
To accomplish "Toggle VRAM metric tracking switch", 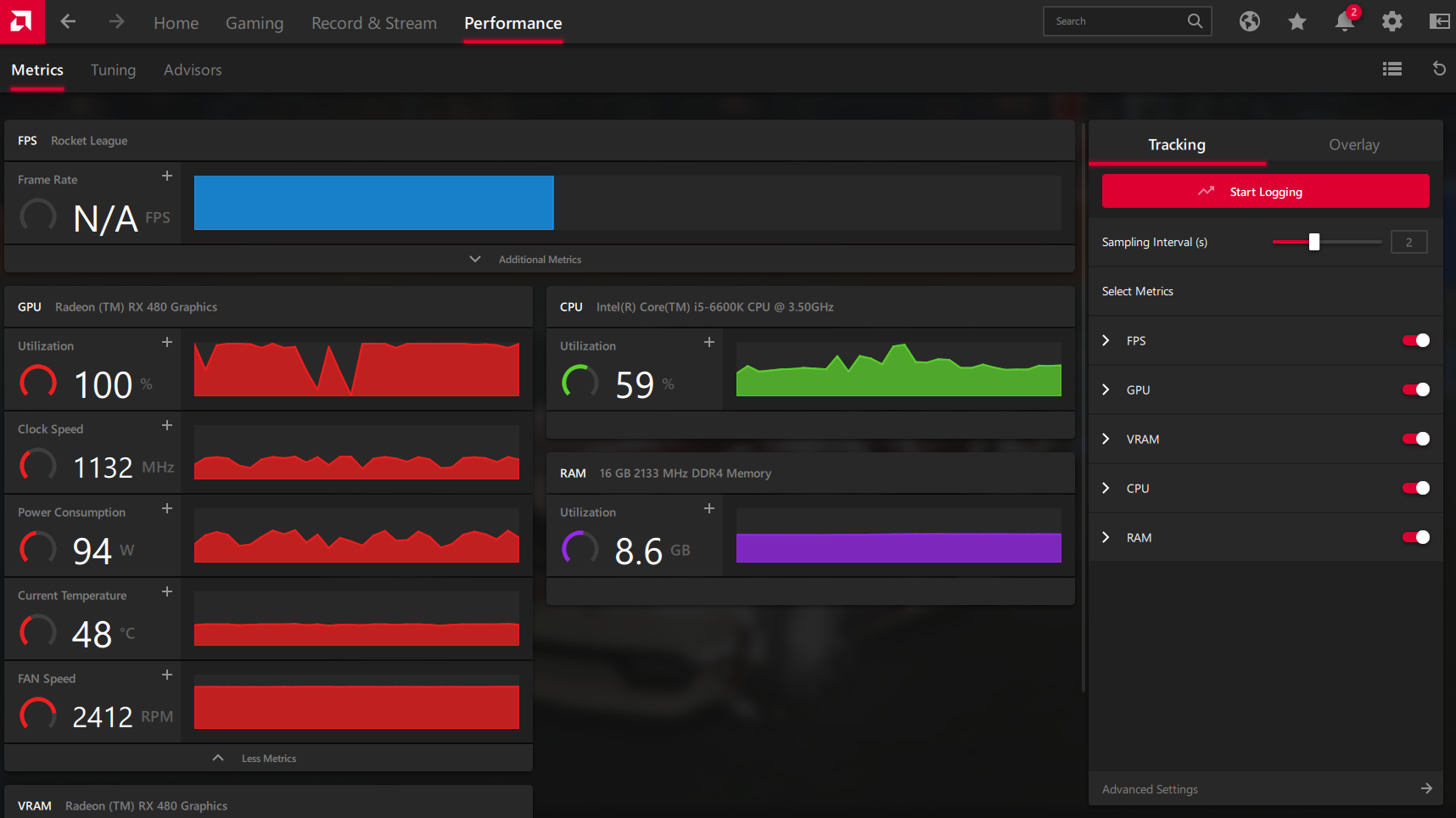I will (x=1416, y=439).
